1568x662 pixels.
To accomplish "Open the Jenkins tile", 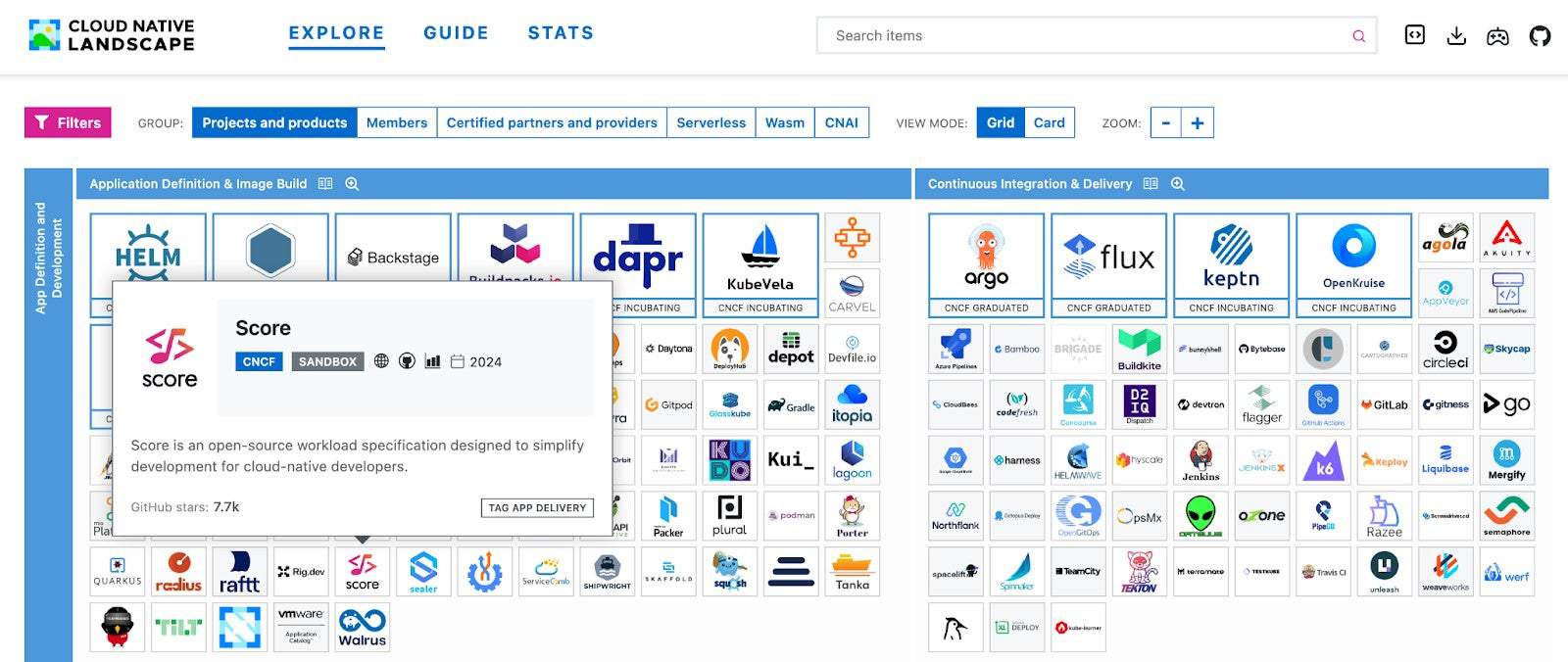I will [1200, 460].
